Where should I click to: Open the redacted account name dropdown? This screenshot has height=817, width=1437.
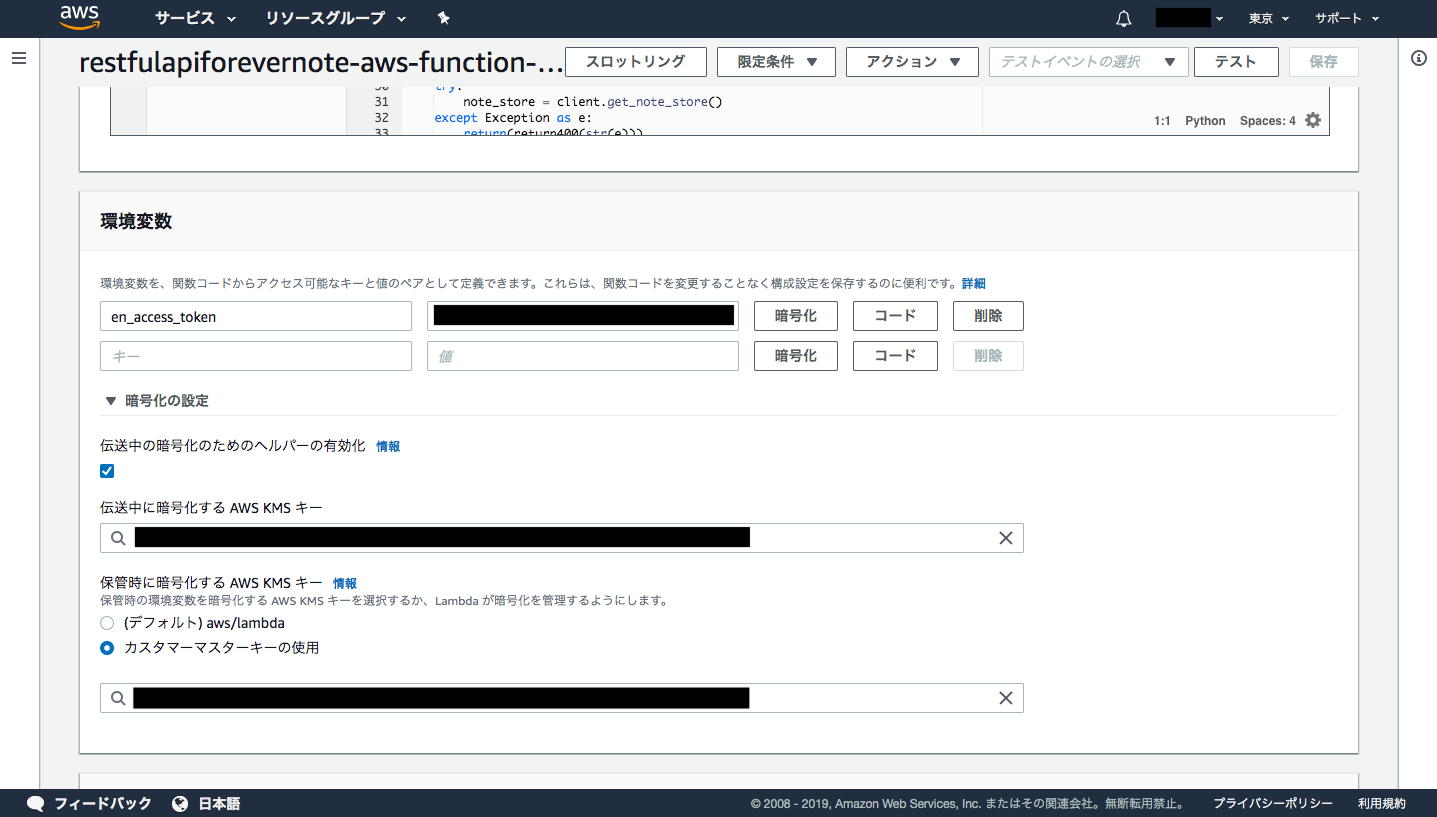[1189, 18]
